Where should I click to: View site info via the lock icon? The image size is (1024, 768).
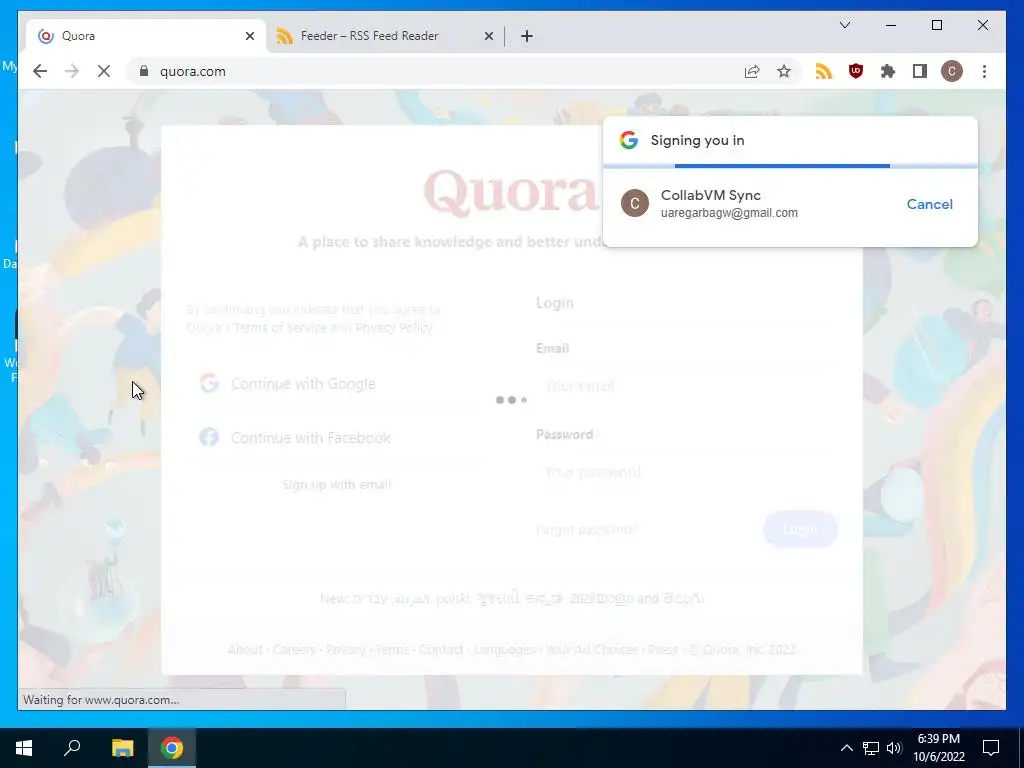144,71
